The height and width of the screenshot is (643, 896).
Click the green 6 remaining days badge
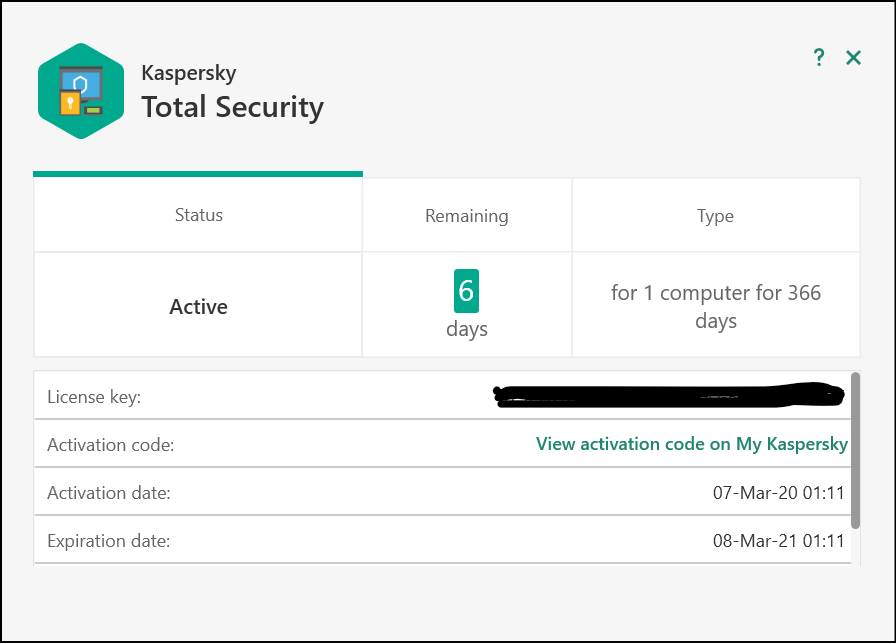pyautogui.click(x=466, y=292)
